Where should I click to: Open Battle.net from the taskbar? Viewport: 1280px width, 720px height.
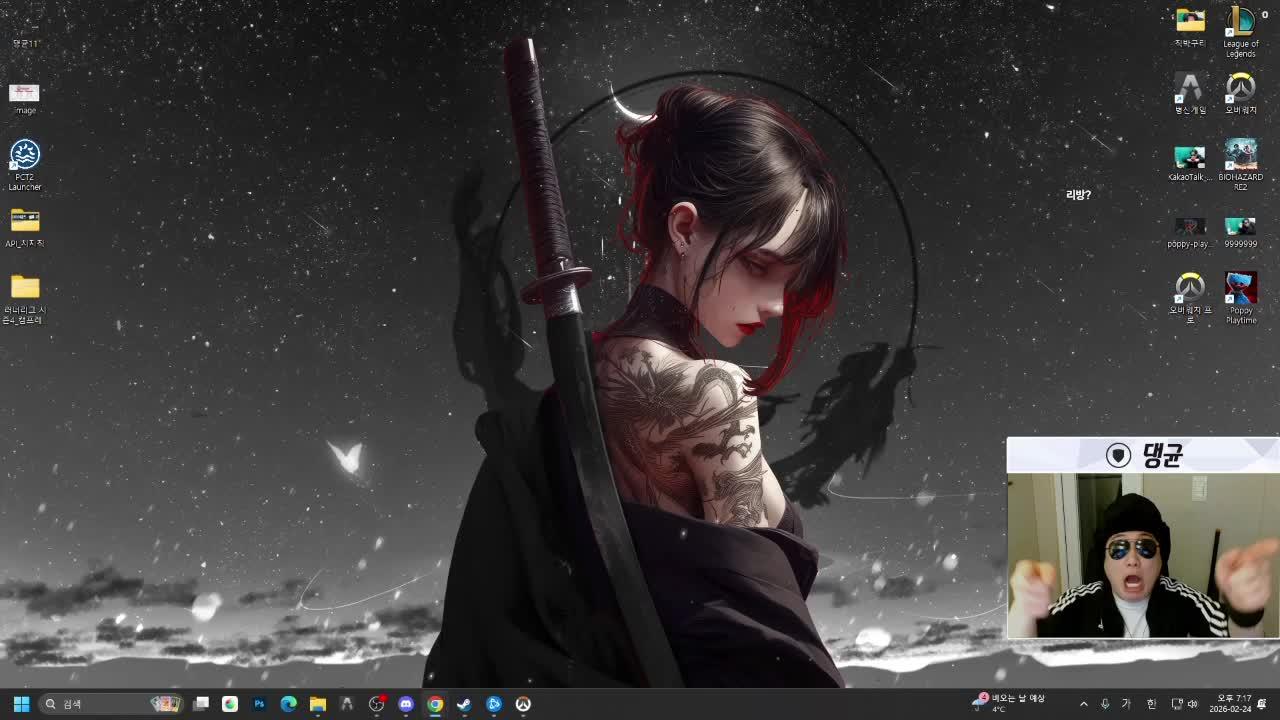pyautogui.click(x=493, y=704)
